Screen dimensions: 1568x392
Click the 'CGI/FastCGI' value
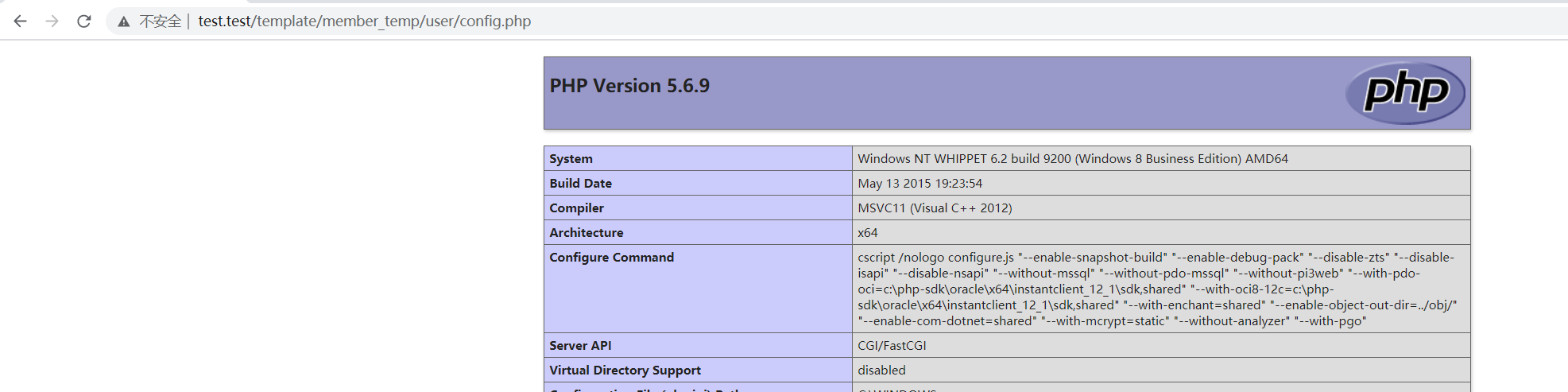point(892,346)
